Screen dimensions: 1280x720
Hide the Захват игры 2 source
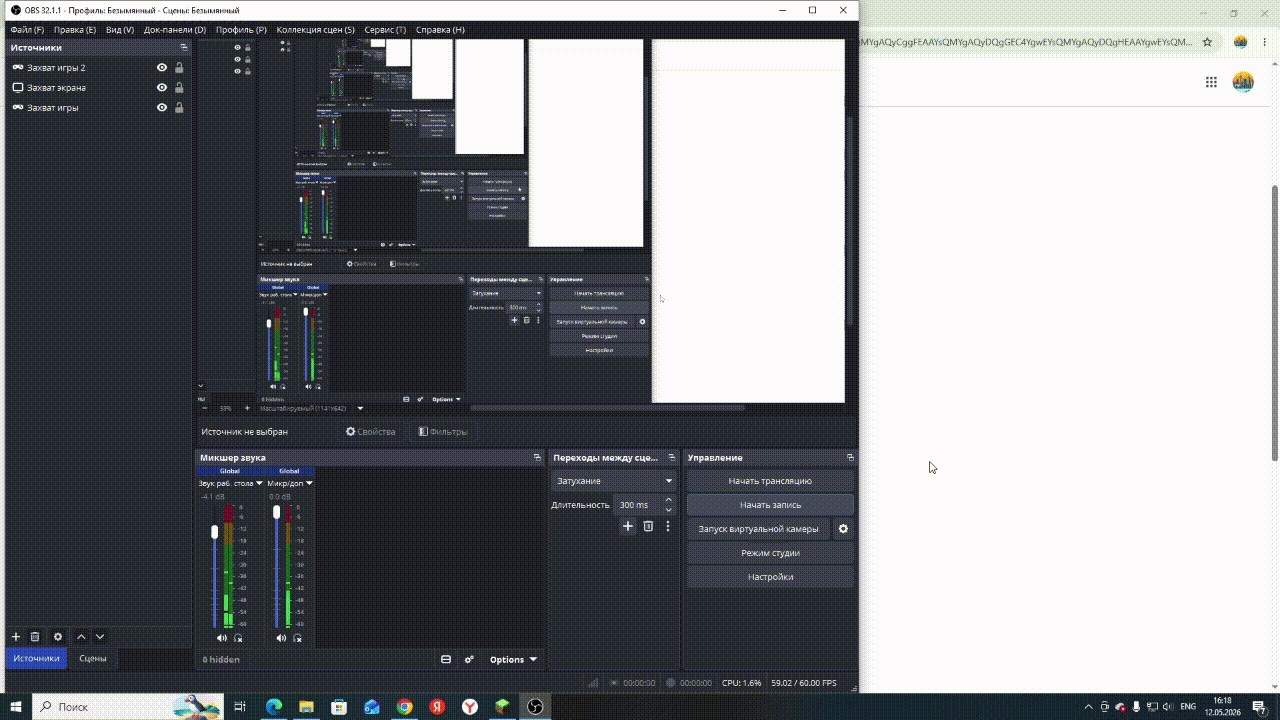click(x=162, y=68)
